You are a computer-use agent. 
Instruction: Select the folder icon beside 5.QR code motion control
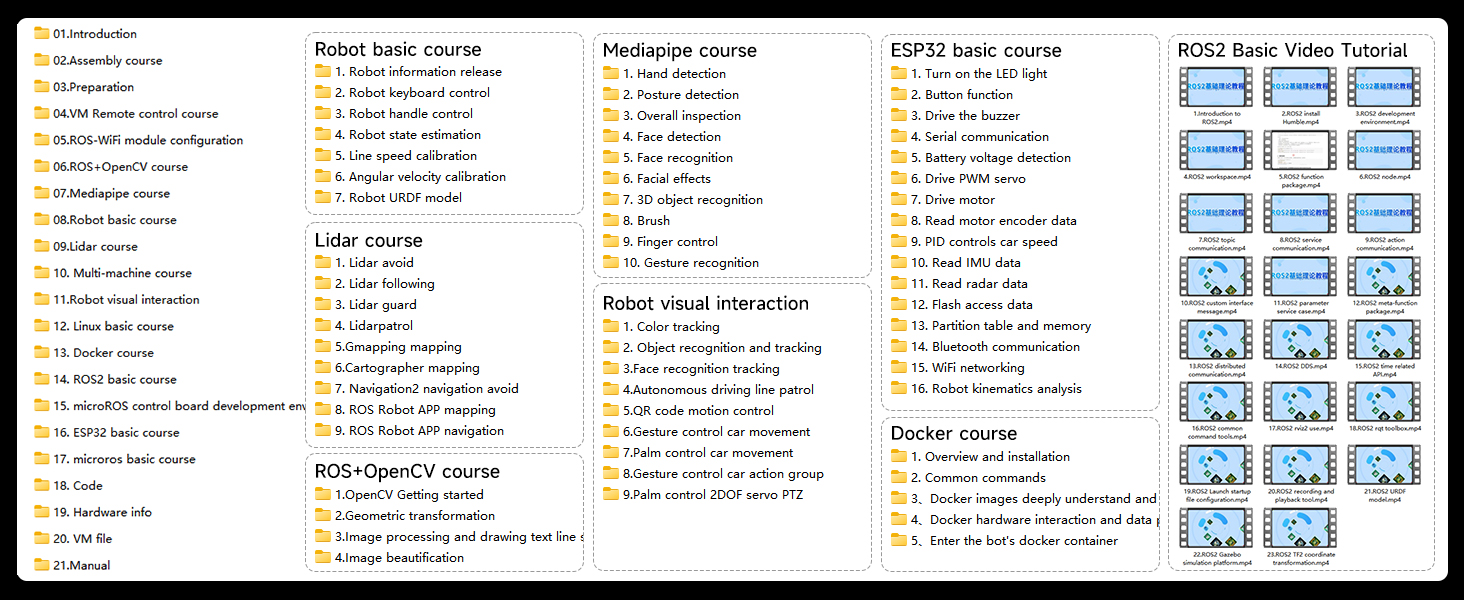pyautogui.click(x=611, y=410)
